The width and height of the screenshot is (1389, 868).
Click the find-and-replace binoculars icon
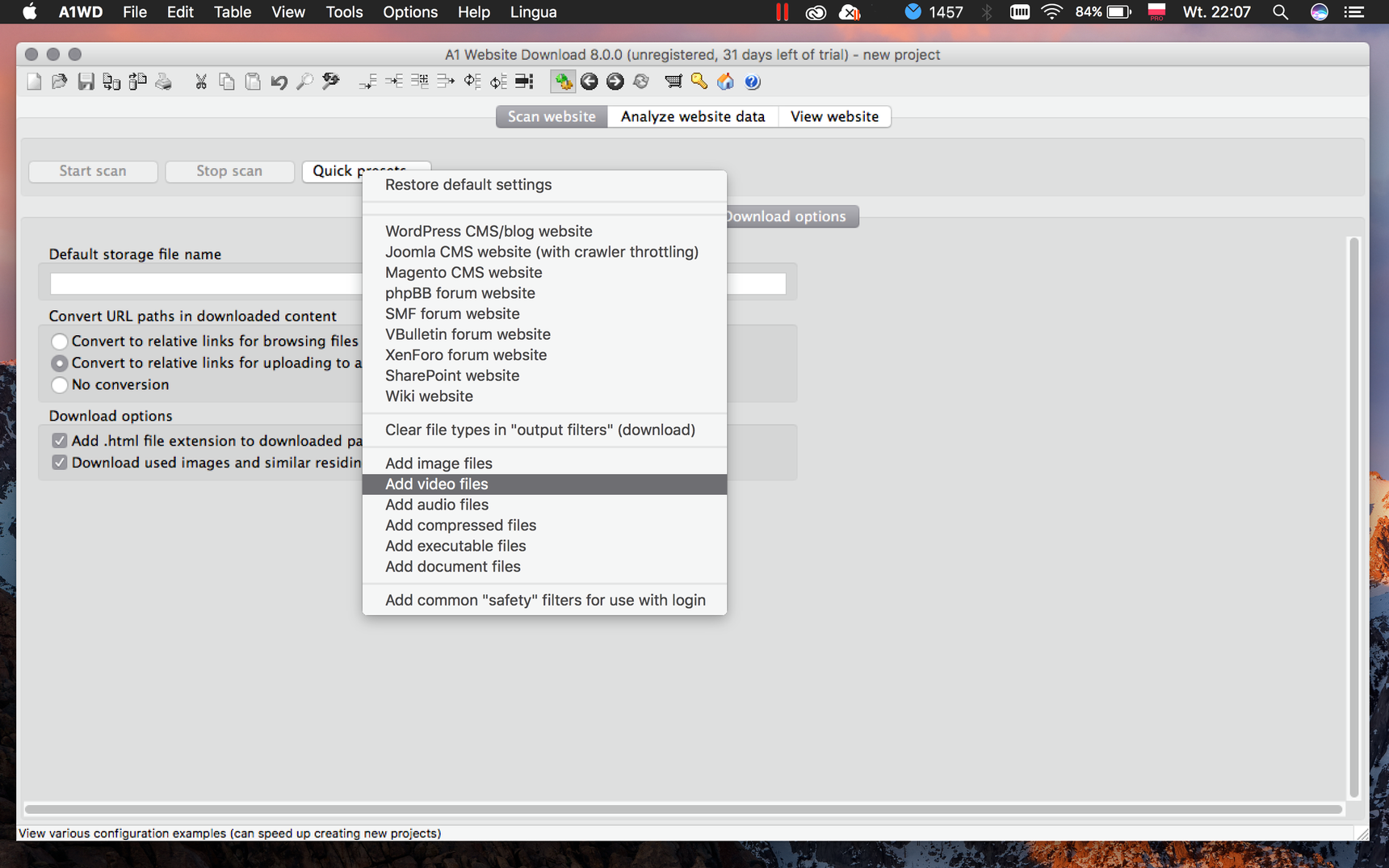tap(331, 82)
